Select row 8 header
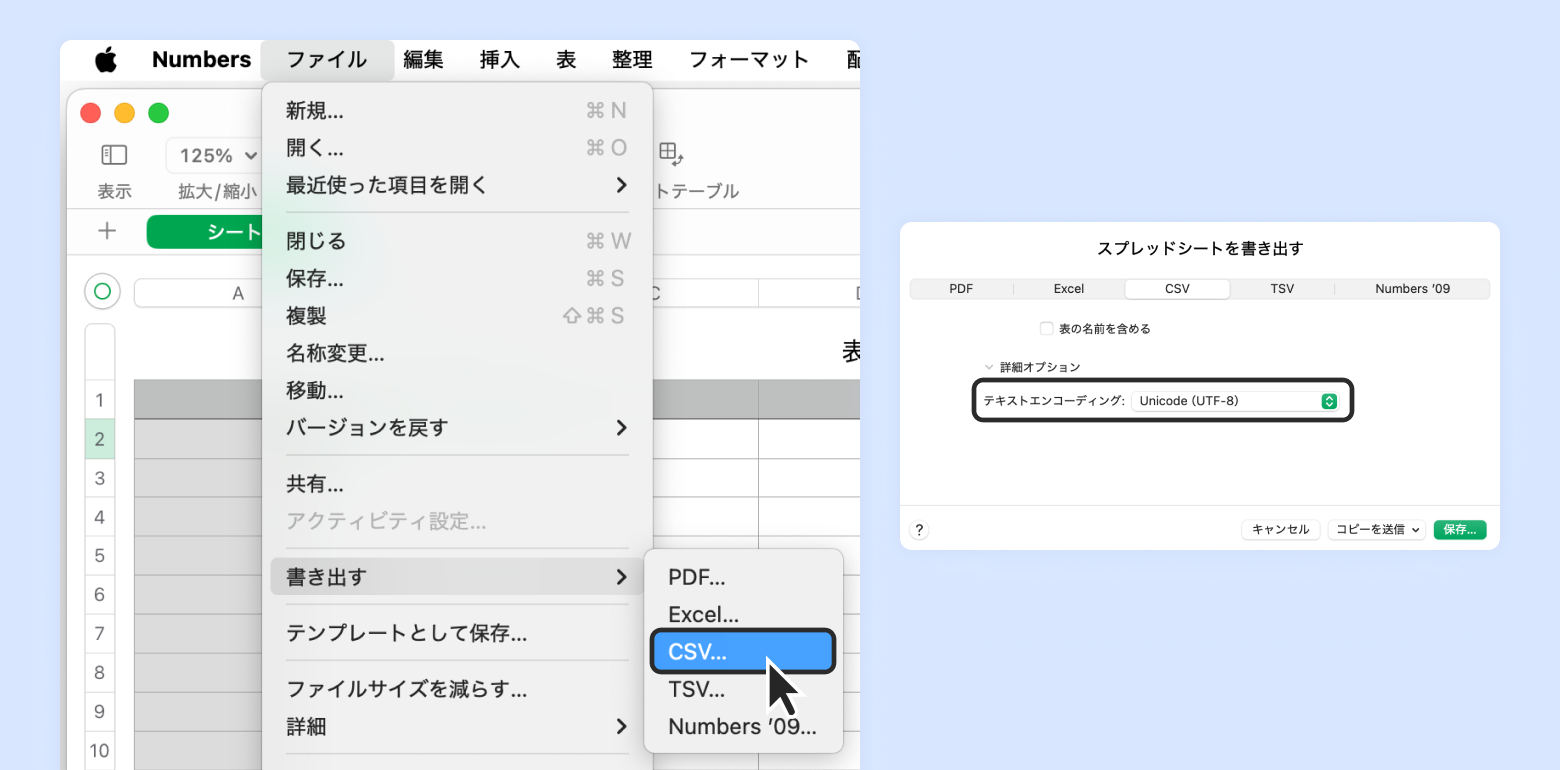This screenshot has height=770, width=1560. (100, 673)
